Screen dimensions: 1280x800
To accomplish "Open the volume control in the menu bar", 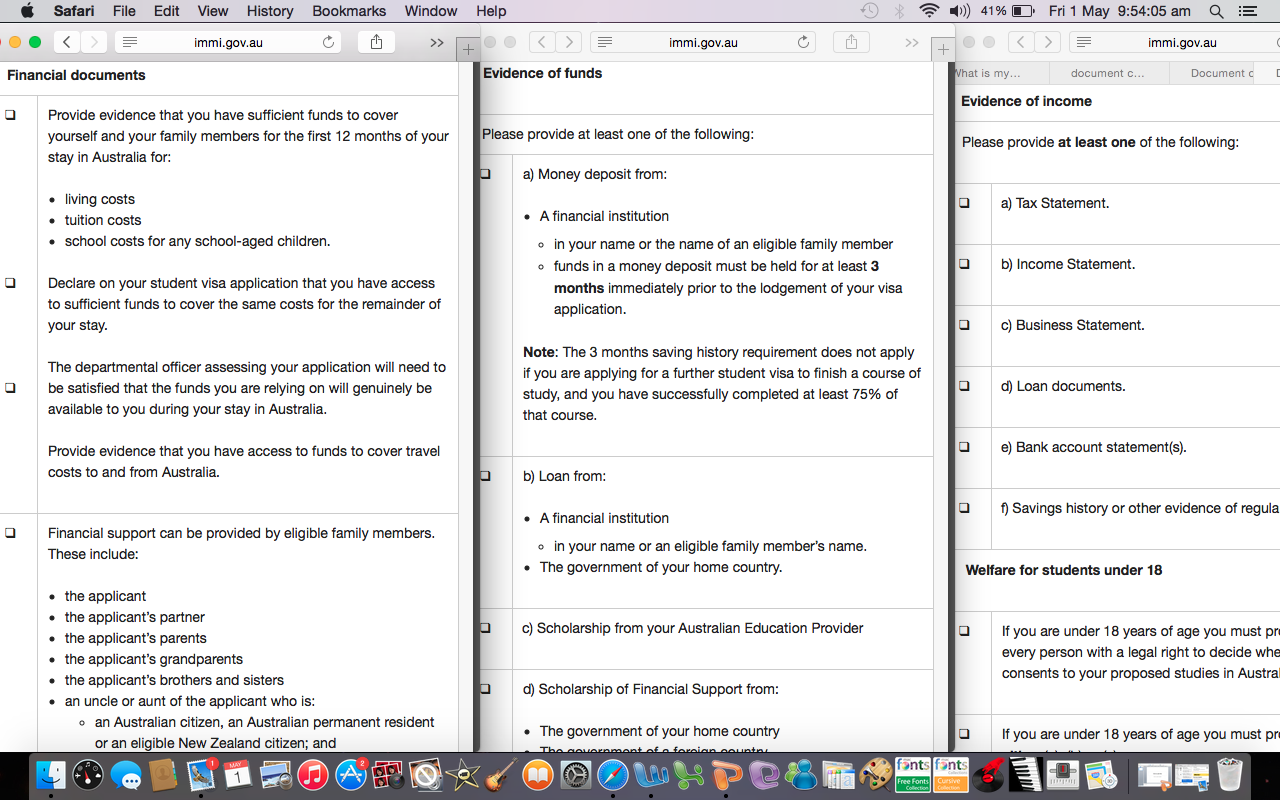I will pyautogui.click(x=959, y=11).
